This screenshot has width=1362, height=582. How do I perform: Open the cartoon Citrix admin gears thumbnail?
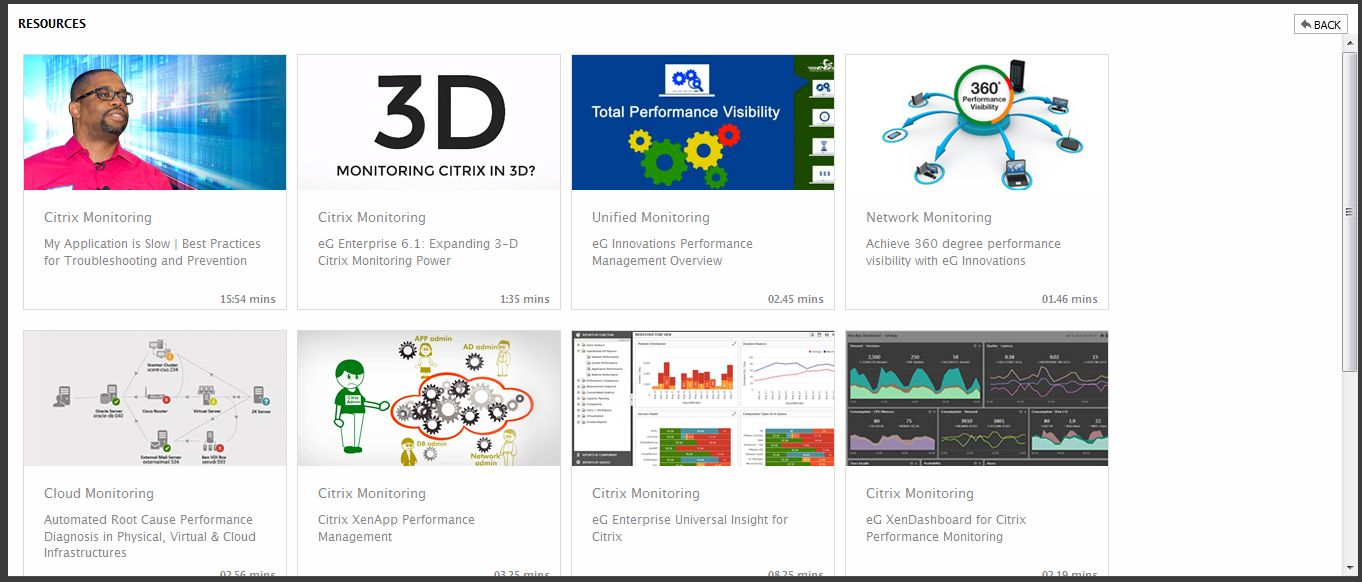pos(429,398)
